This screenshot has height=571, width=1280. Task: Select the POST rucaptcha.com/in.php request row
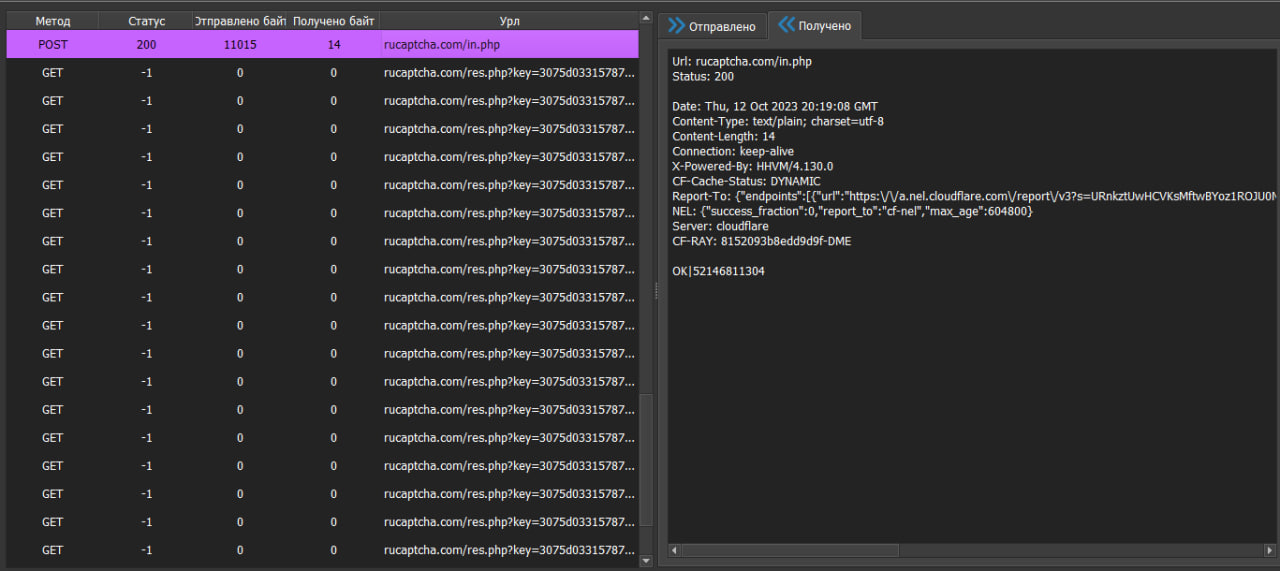(320, 45)
